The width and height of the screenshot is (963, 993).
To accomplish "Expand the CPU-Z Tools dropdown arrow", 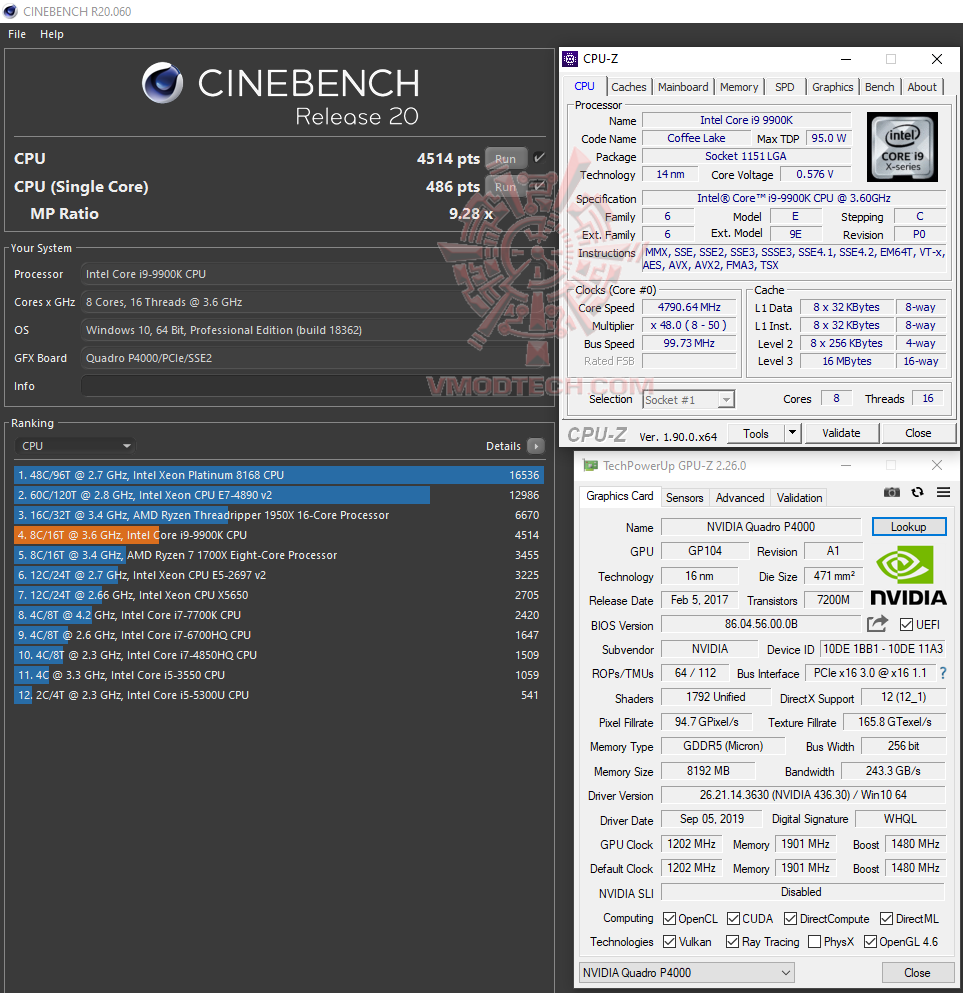I will click(x=792, y=433).
